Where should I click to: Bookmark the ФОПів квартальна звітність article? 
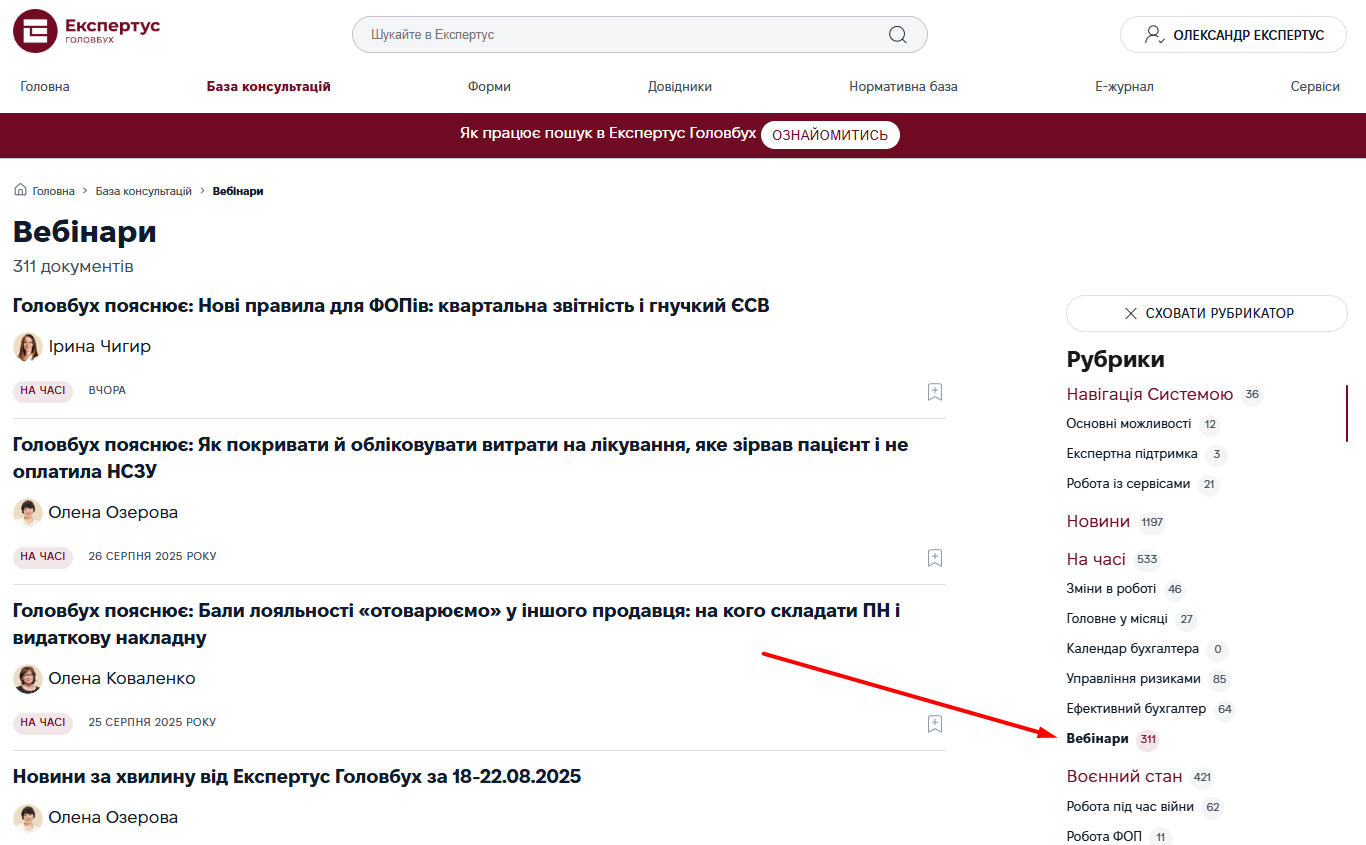935,392
